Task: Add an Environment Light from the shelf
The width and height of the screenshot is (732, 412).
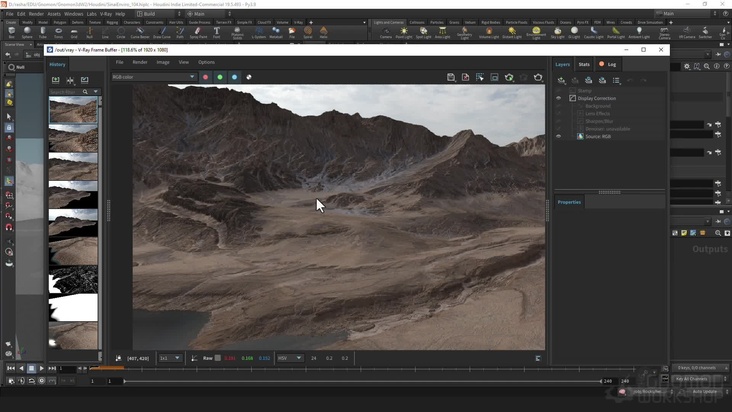Action: tap(536, 32)
